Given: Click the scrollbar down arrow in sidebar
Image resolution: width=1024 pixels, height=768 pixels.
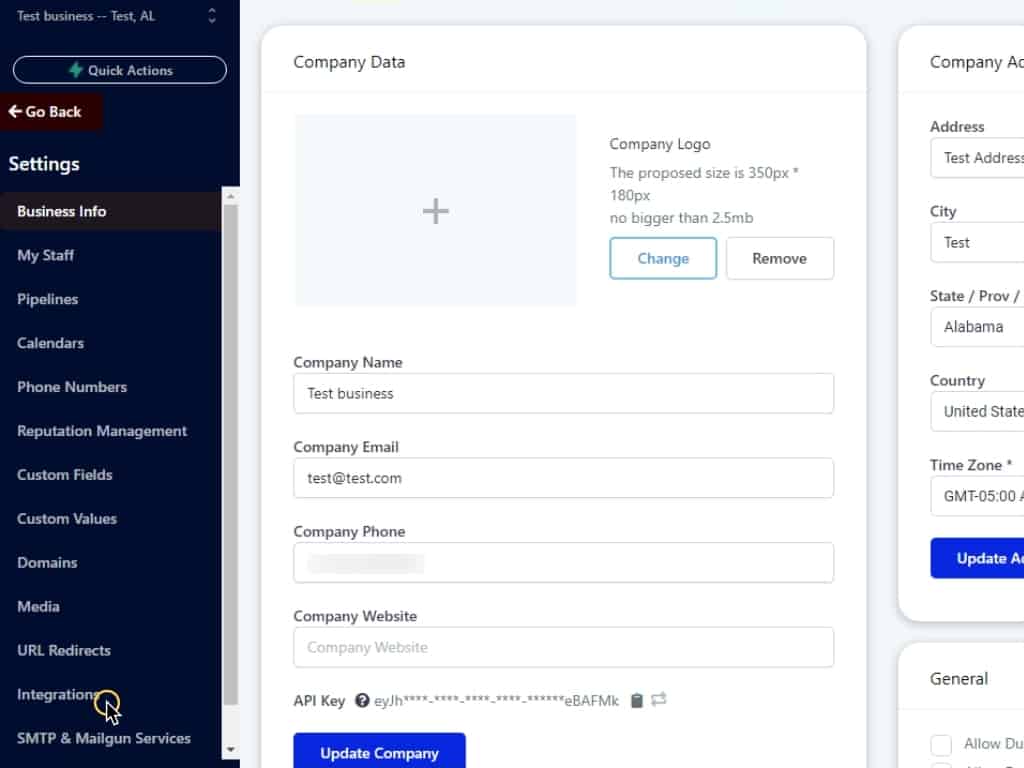Looking at the screenshot, I should tap(231, 749).
